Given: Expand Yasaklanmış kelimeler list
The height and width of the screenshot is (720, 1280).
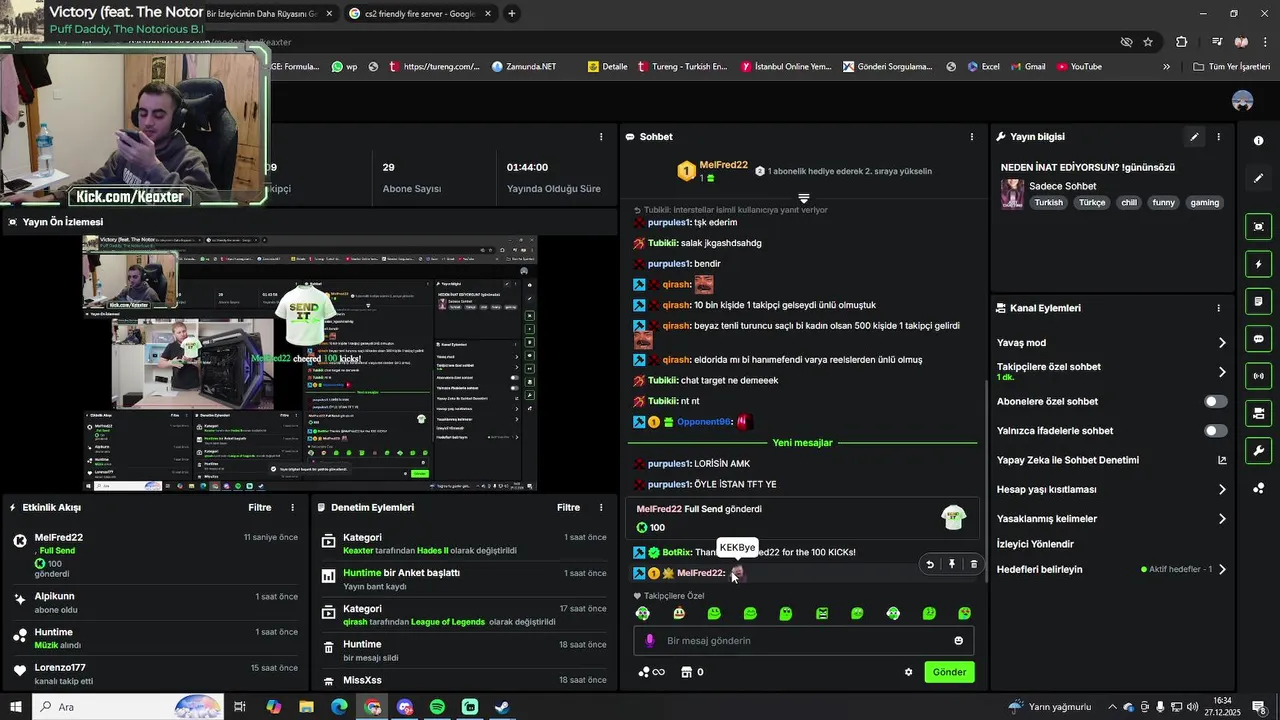Looking at the screenshot, I should [1222, 519].
